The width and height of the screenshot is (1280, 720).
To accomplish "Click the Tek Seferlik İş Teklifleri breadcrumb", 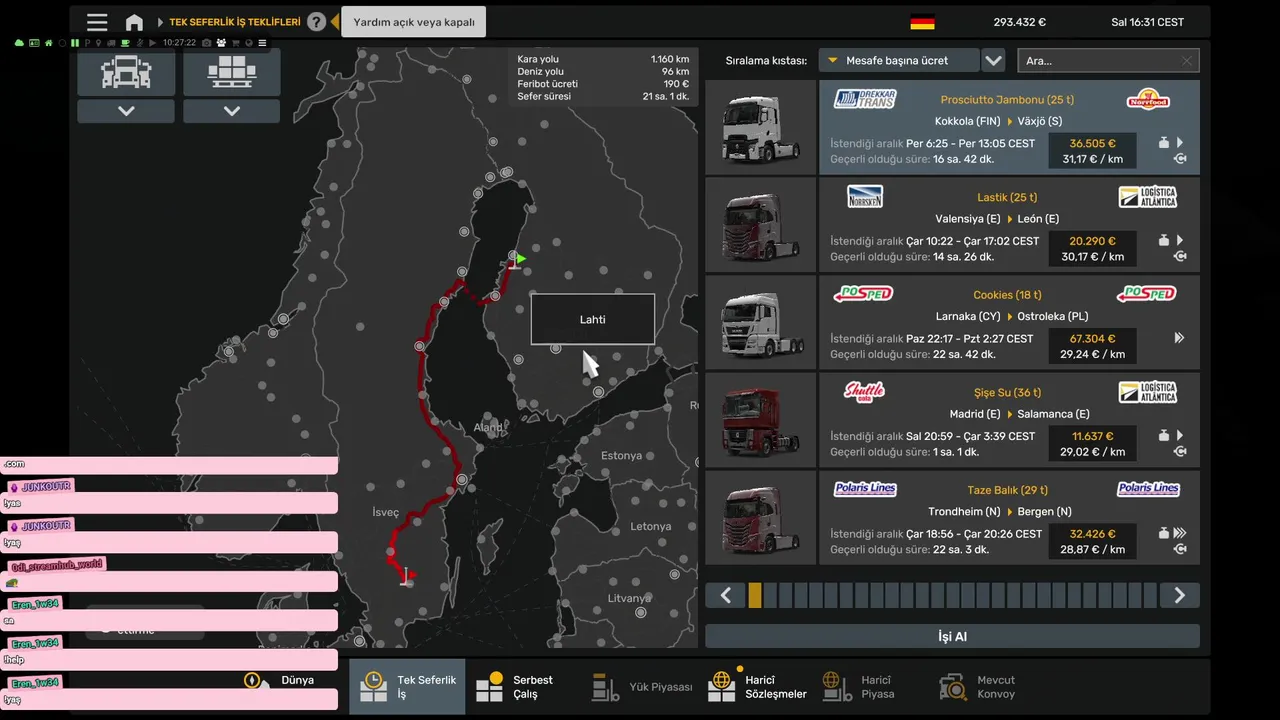I will click(x=235, y=22).
